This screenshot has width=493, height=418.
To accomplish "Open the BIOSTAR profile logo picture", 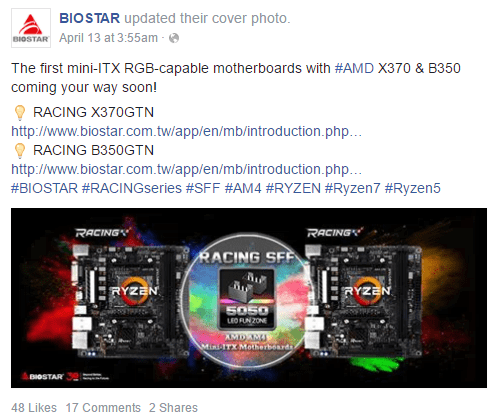I will coord(31,28).
